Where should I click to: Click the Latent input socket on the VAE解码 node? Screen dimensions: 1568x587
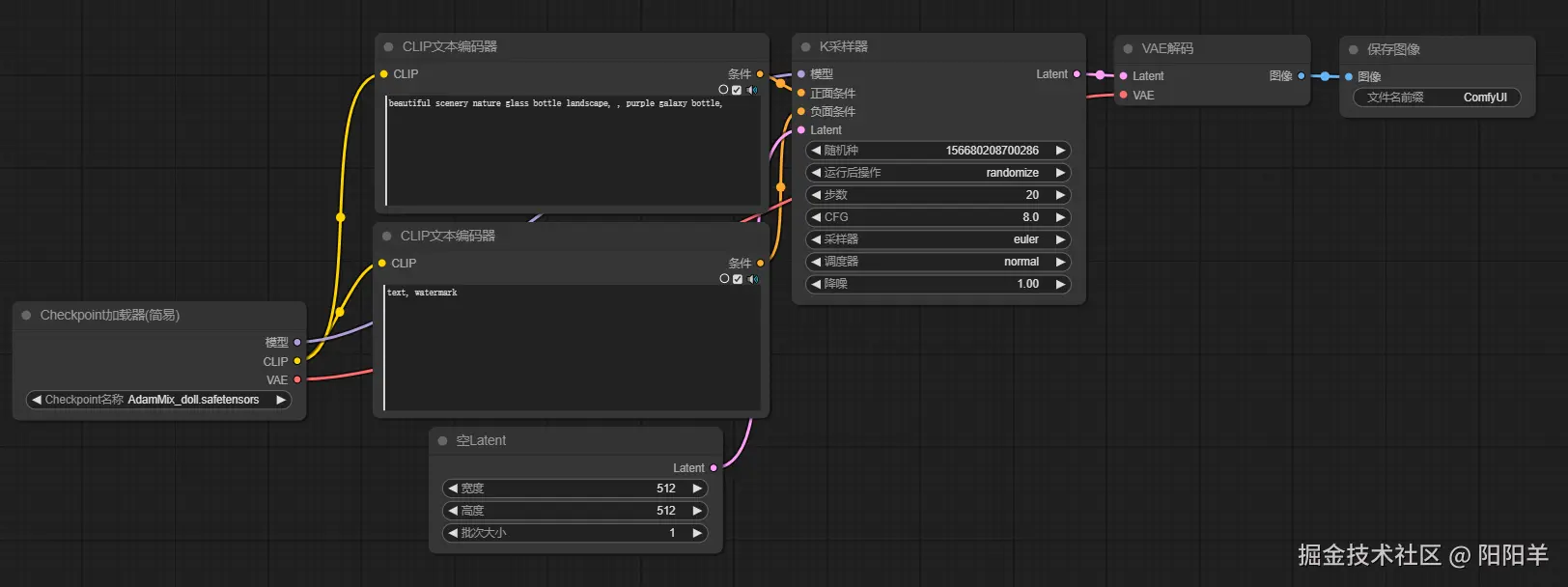[1124, 75]
